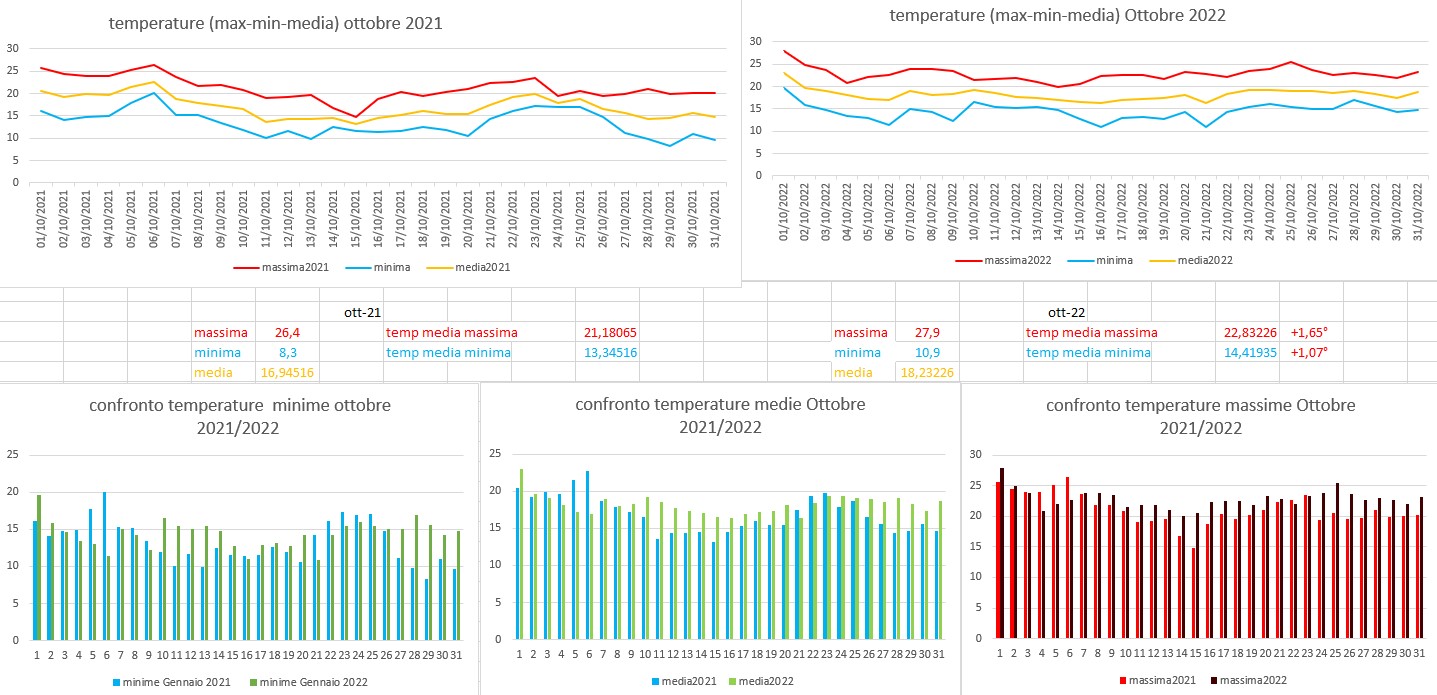Select the cell with value 21,18065
The image size is (1437, 695).
tap(607, 332)
